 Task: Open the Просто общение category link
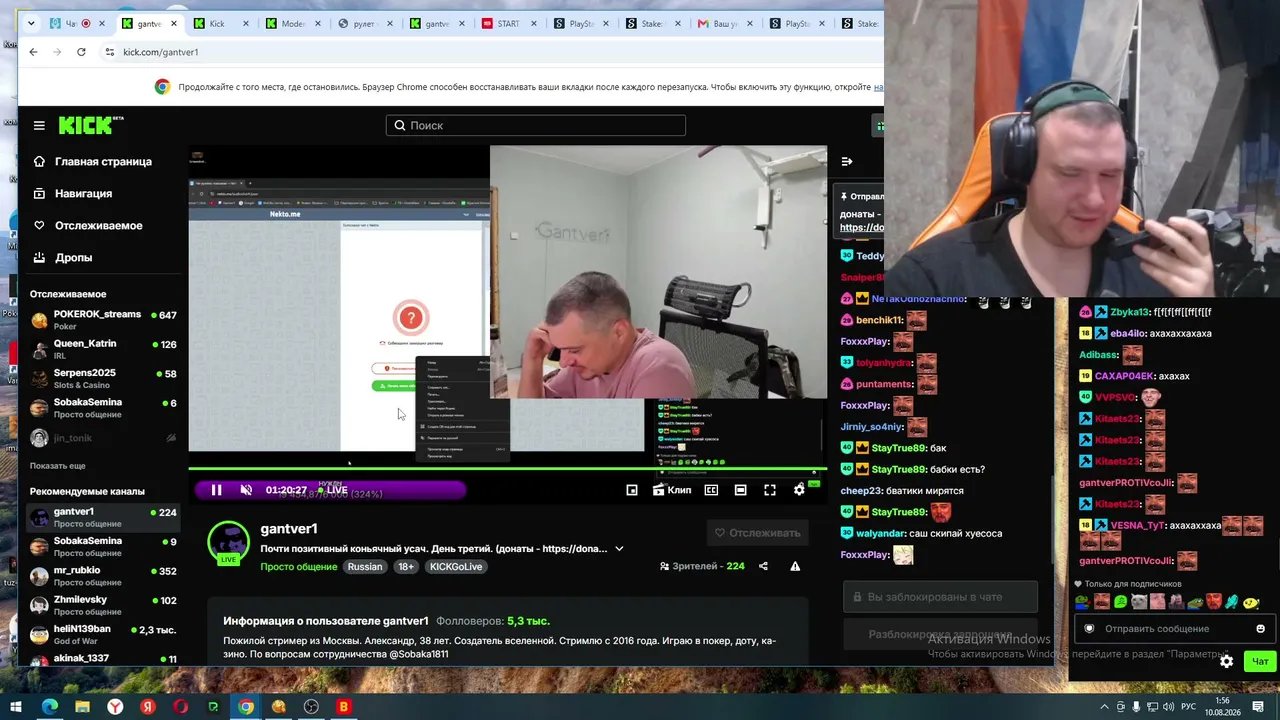pos(299,566)
